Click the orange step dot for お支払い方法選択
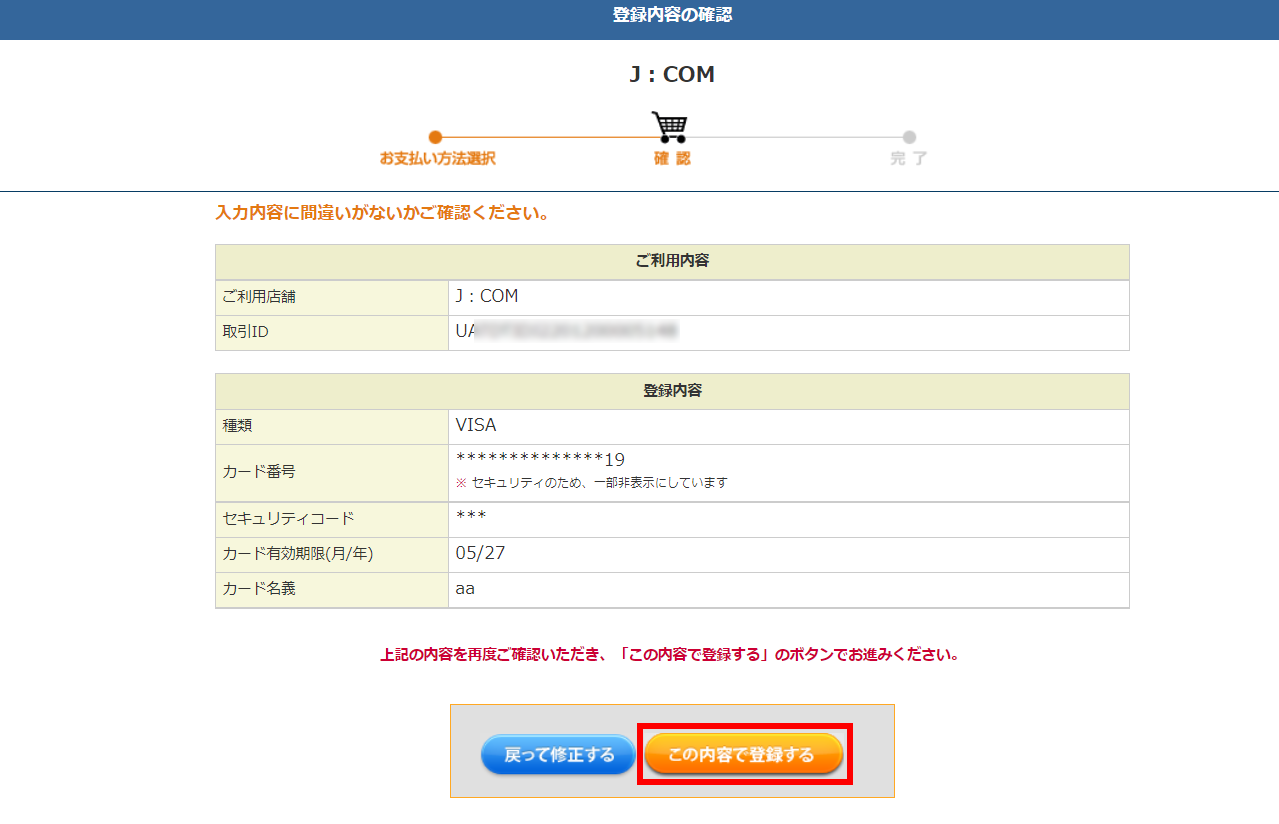1279x824 pixels. (x=435, y=137)
